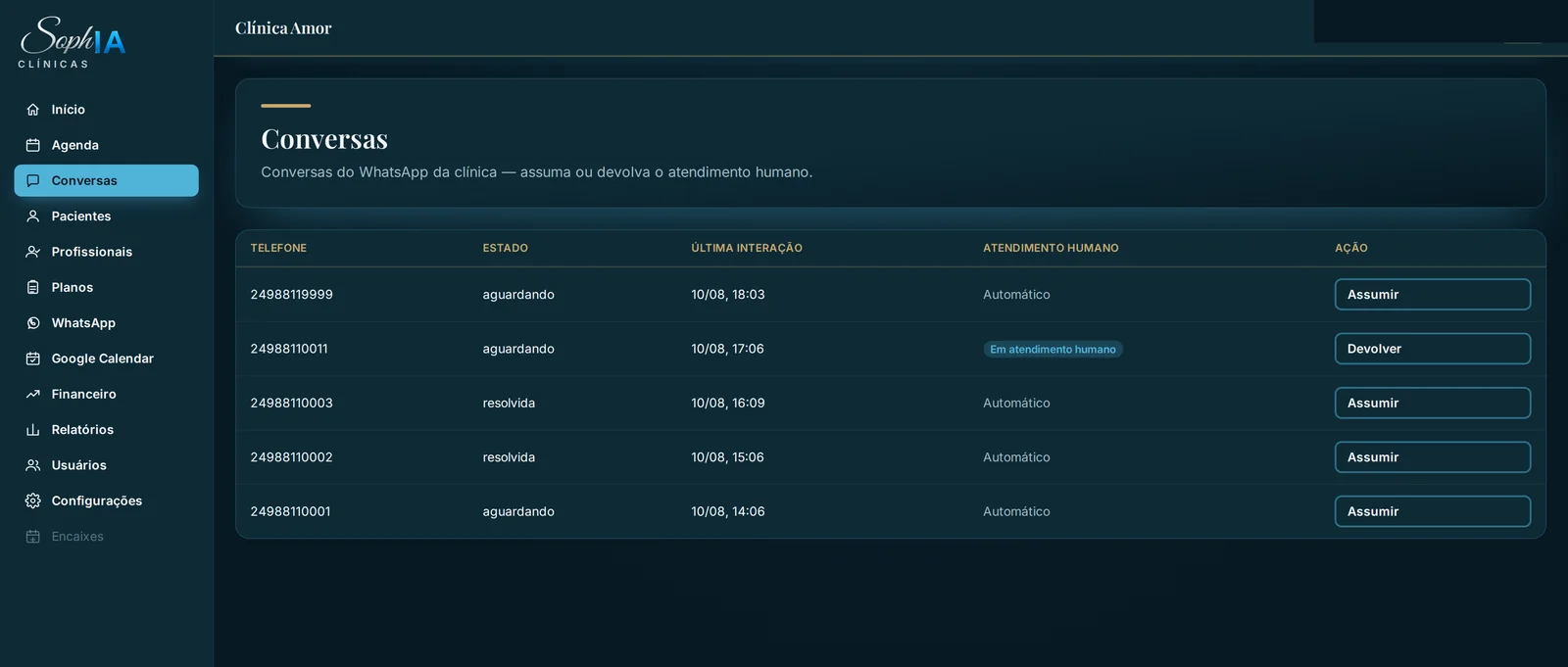
Task: Open WhatsApp settings menu label
Action: [83, 323]
